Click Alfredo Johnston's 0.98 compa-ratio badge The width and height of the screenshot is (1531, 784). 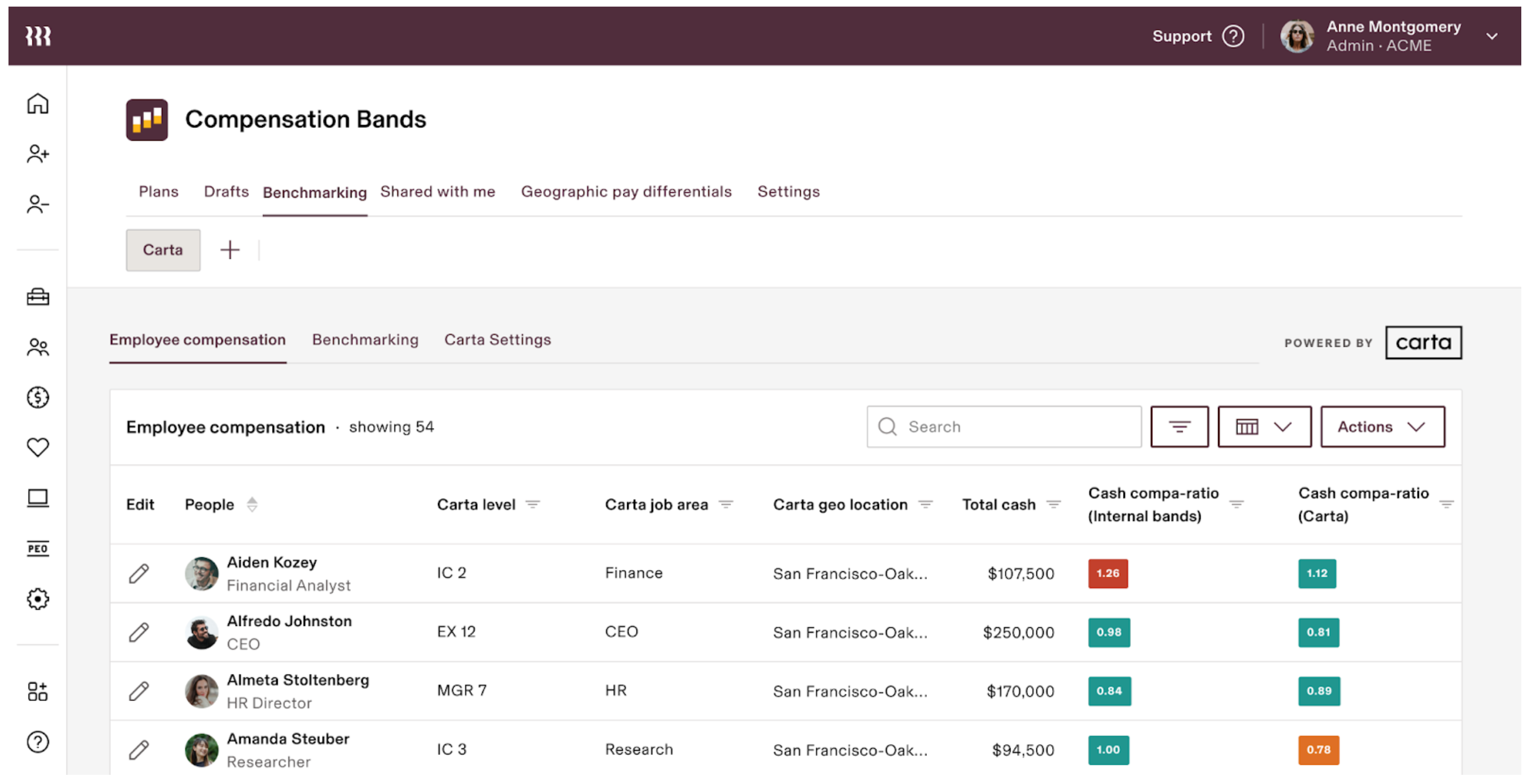(1109, 632)
